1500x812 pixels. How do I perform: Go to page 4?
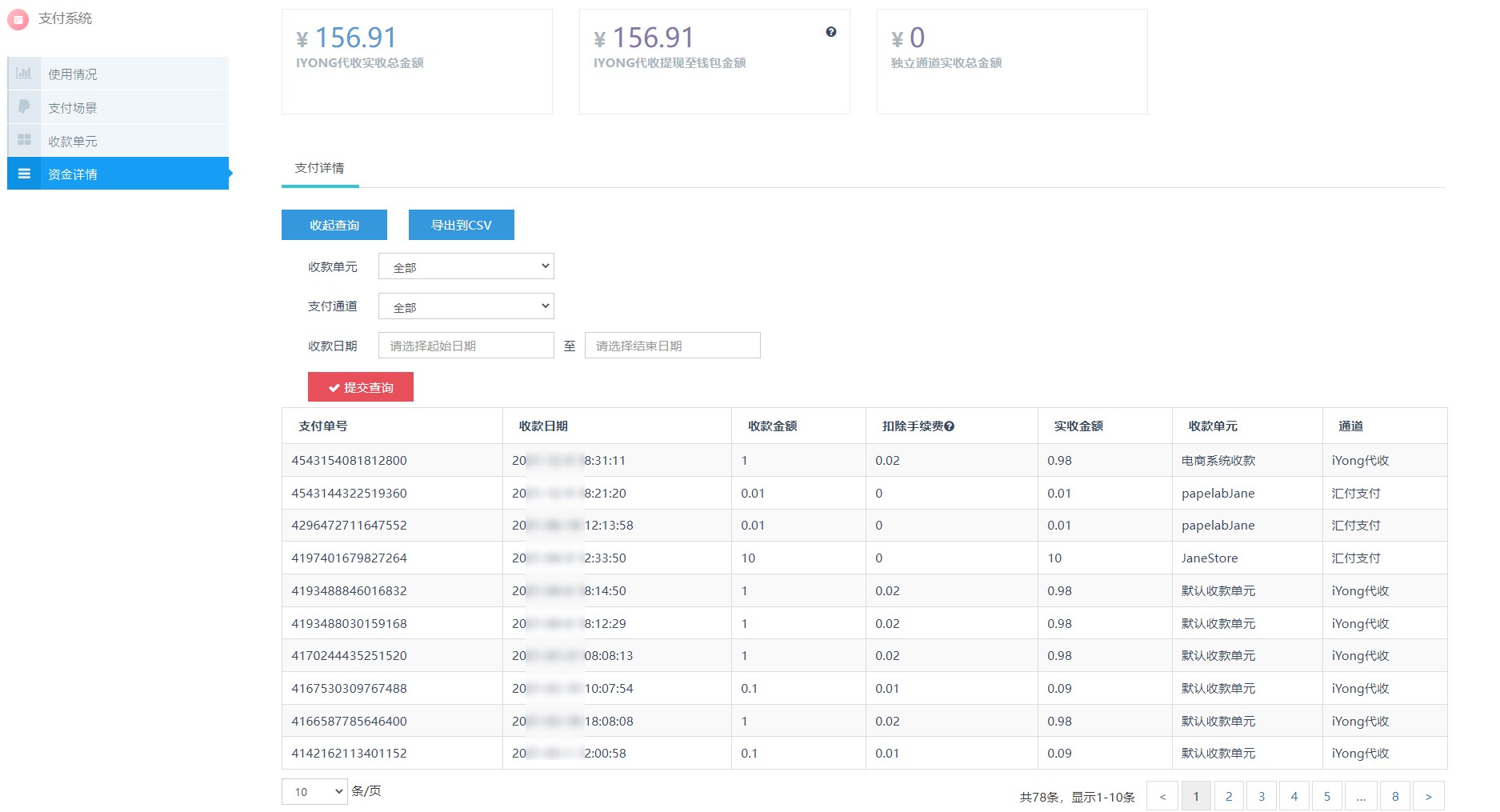[x=1294, y=796]
